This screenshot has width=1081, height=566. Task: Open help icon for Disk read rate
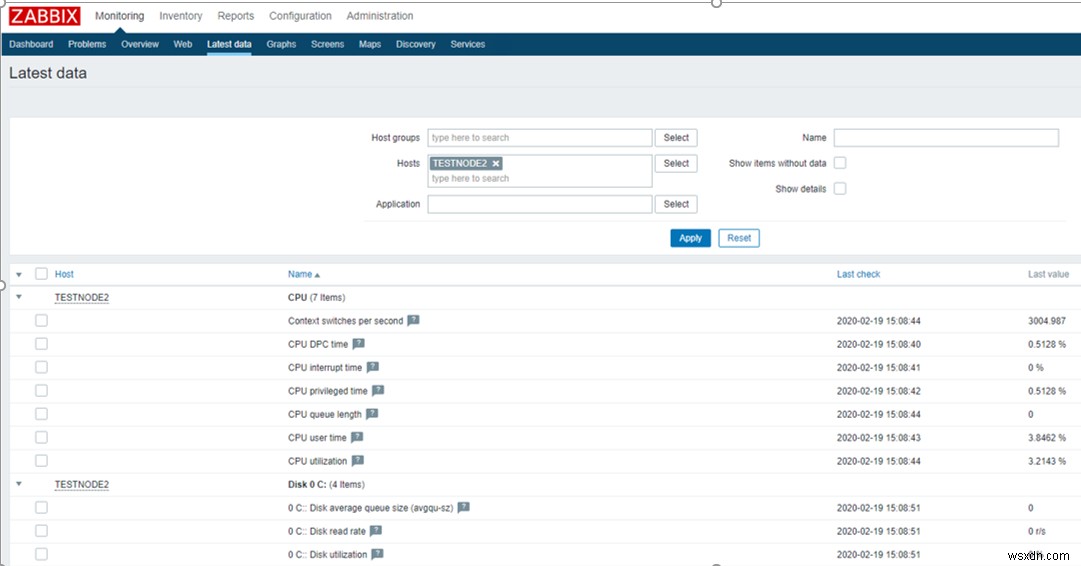coord(375,531)
